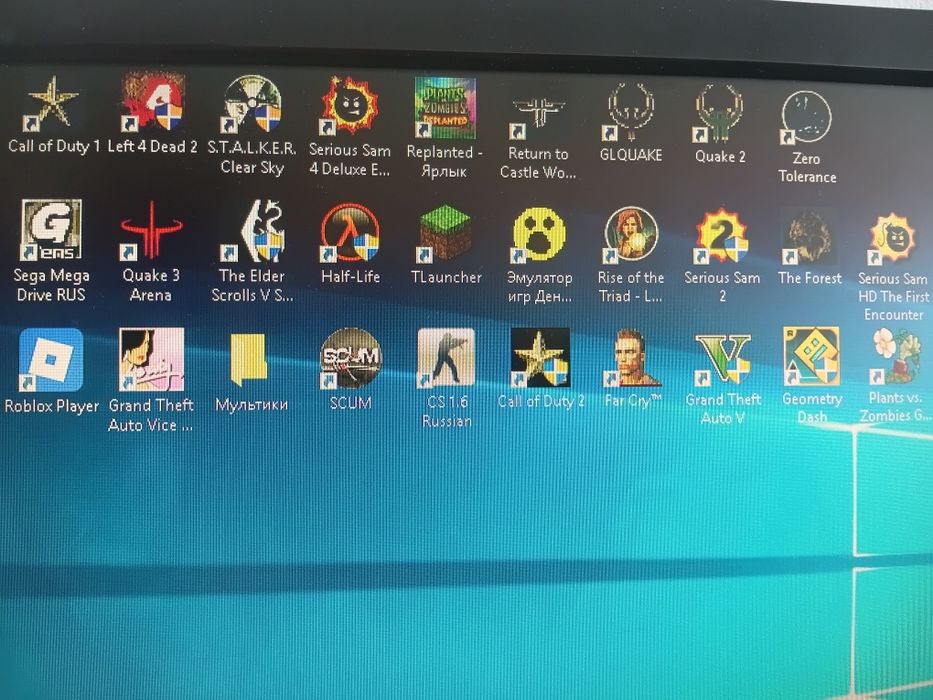
Task: Select the TLauncher Minecraft block icon
Action: [445, 234]
